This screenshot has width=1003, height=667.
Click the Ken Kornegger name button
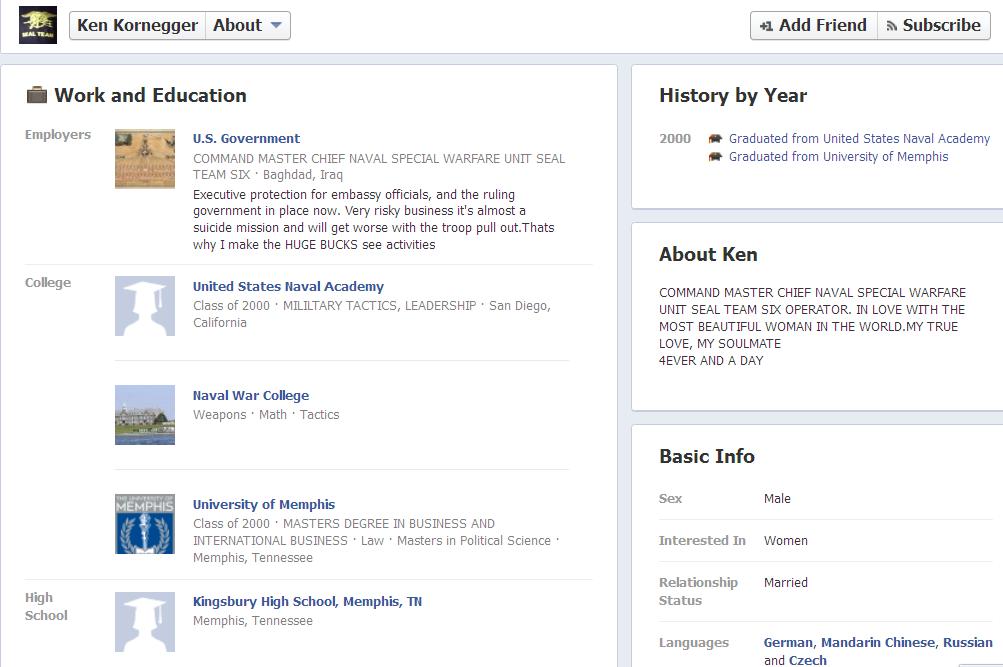click(137, 26)
